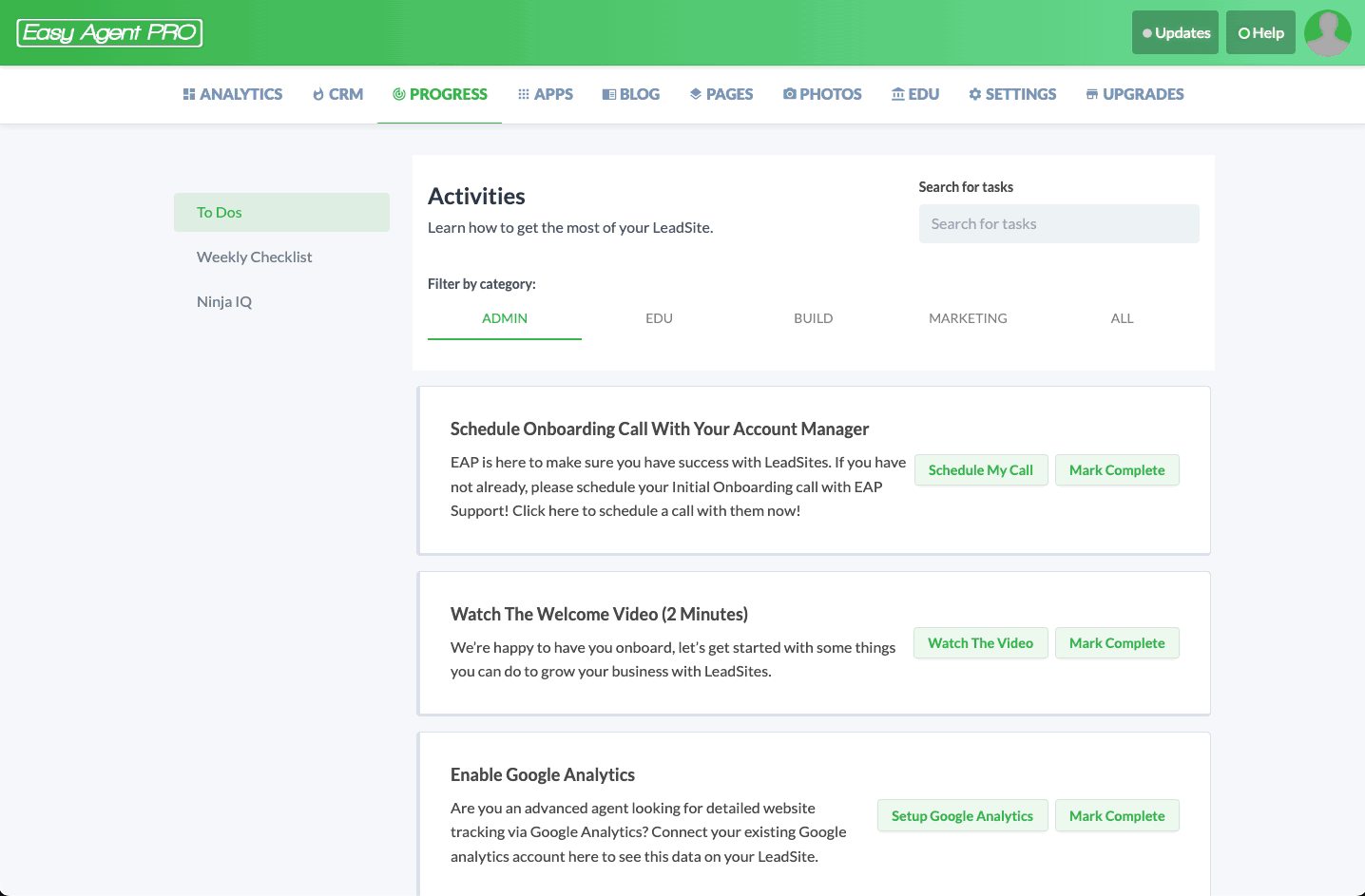Screen dimensions: 1365x896
Task: Click the Upgrades store icon in navigation
Action: pos(1092,94)
